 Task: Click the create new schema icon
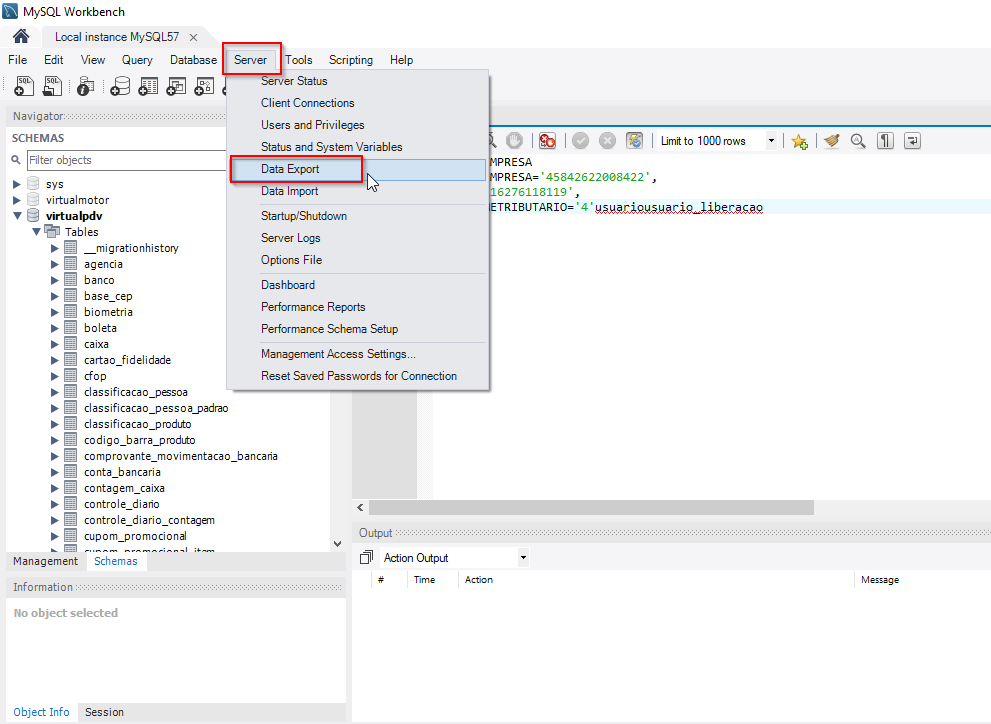point(119,86)
